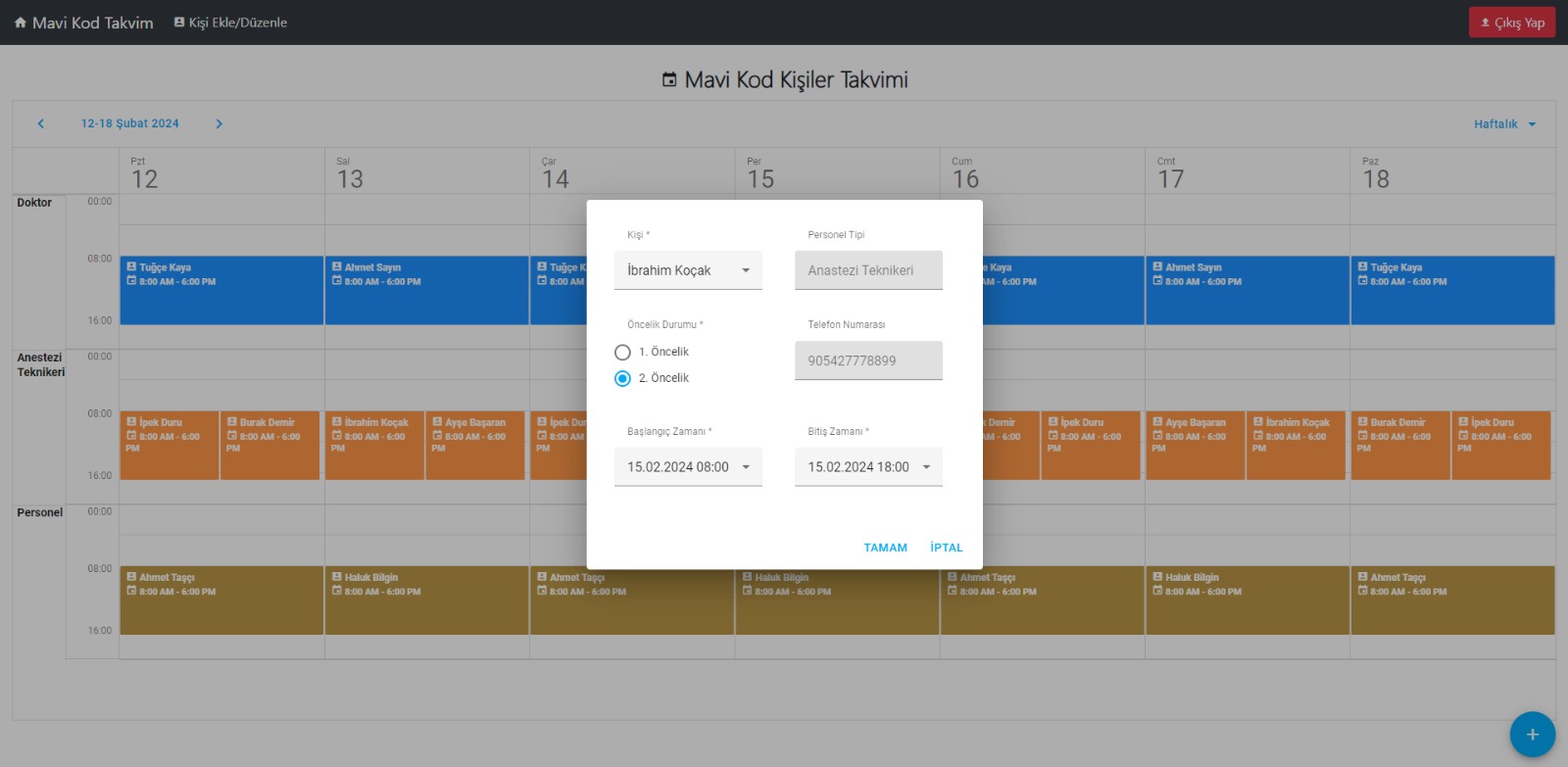
Task: Open the Başlangıç Zamanı date dropdown
Action: [x=688, y=467]
